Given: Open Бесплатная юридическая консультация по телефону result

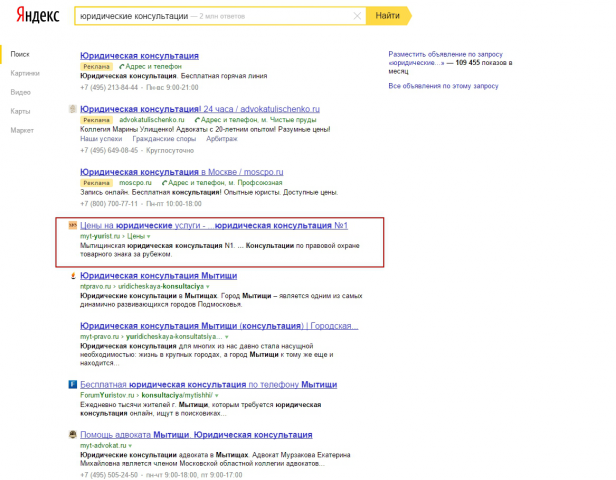Looking at the screenshot, I should [209, 385].
